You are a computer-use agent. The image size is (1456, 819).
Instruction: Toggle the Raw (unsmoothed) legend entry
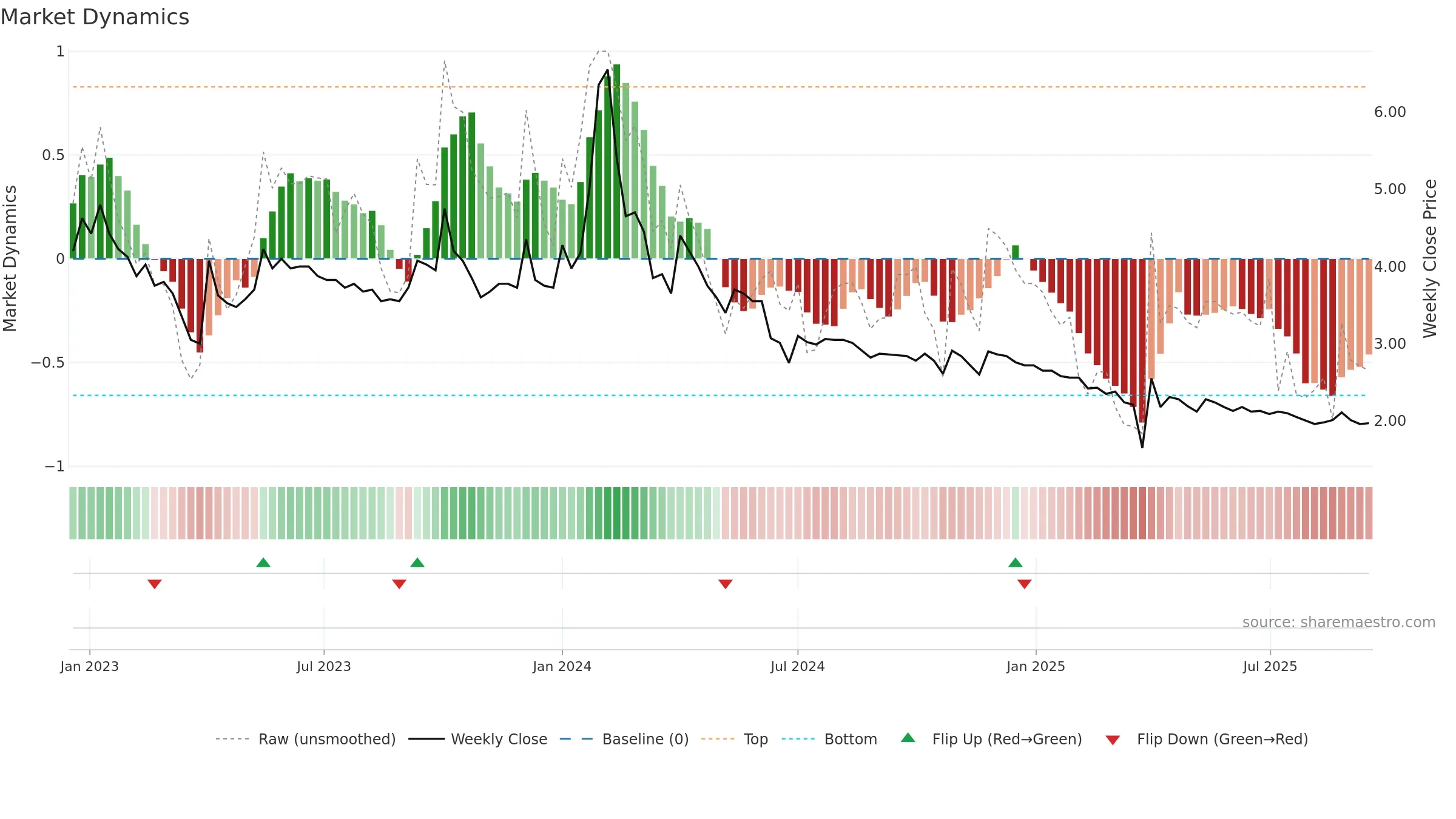click(x=305, y=739)
